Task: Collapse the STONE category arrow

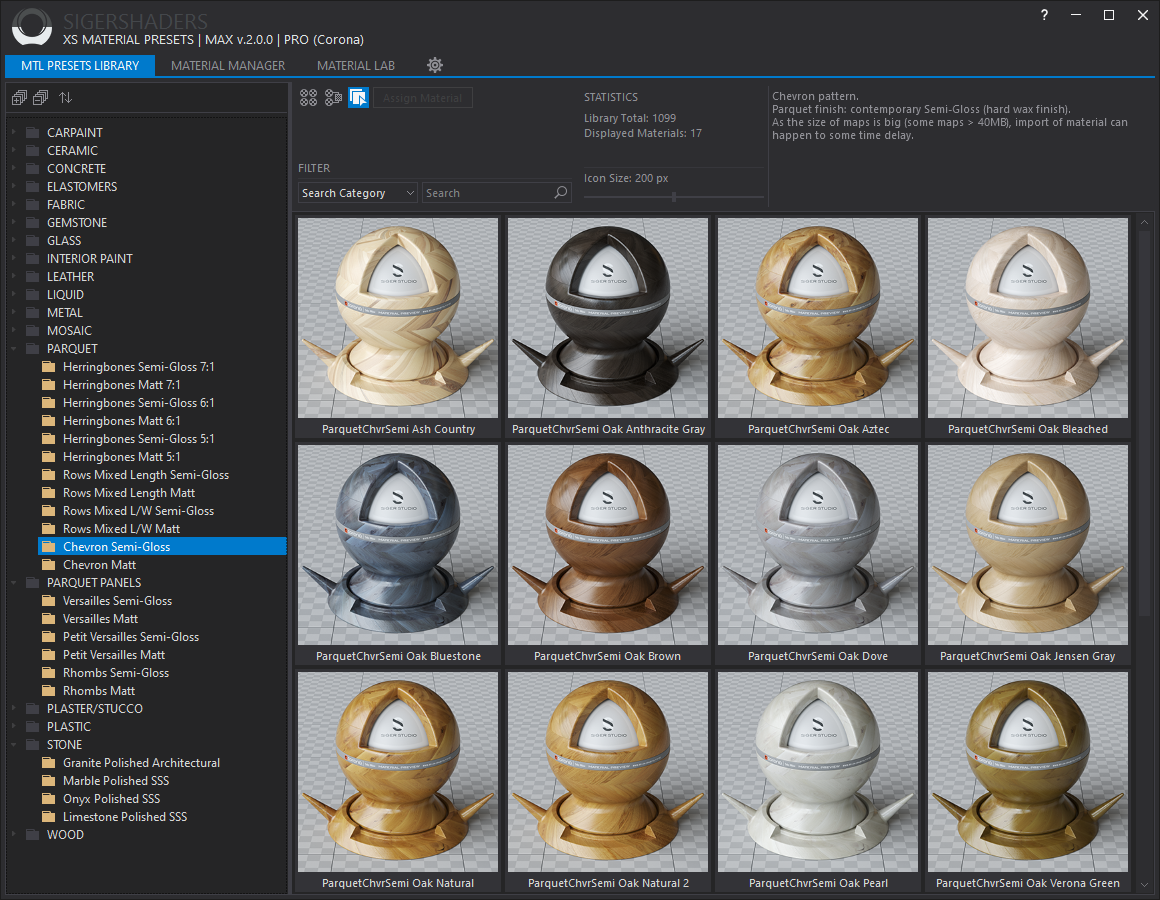Action: pyautogui.click(x=14, y=745)
